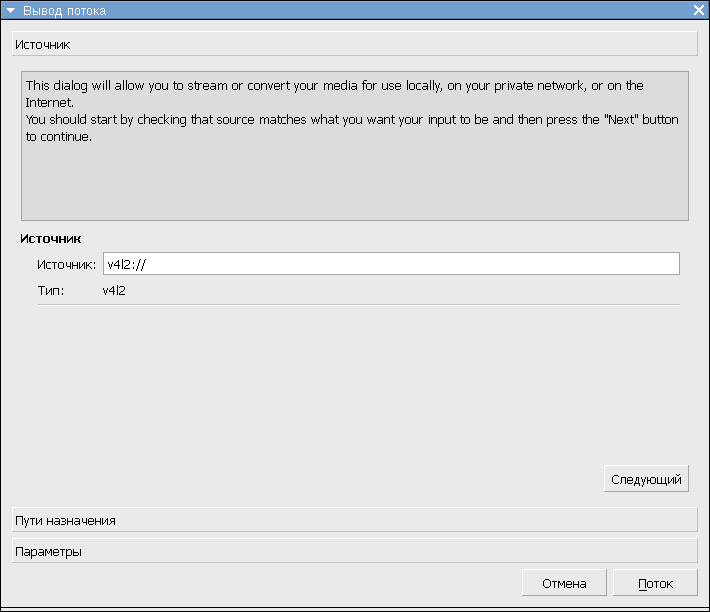Expand the Пути назначения section
Screen dimensions: 710x612
(355, 520)
